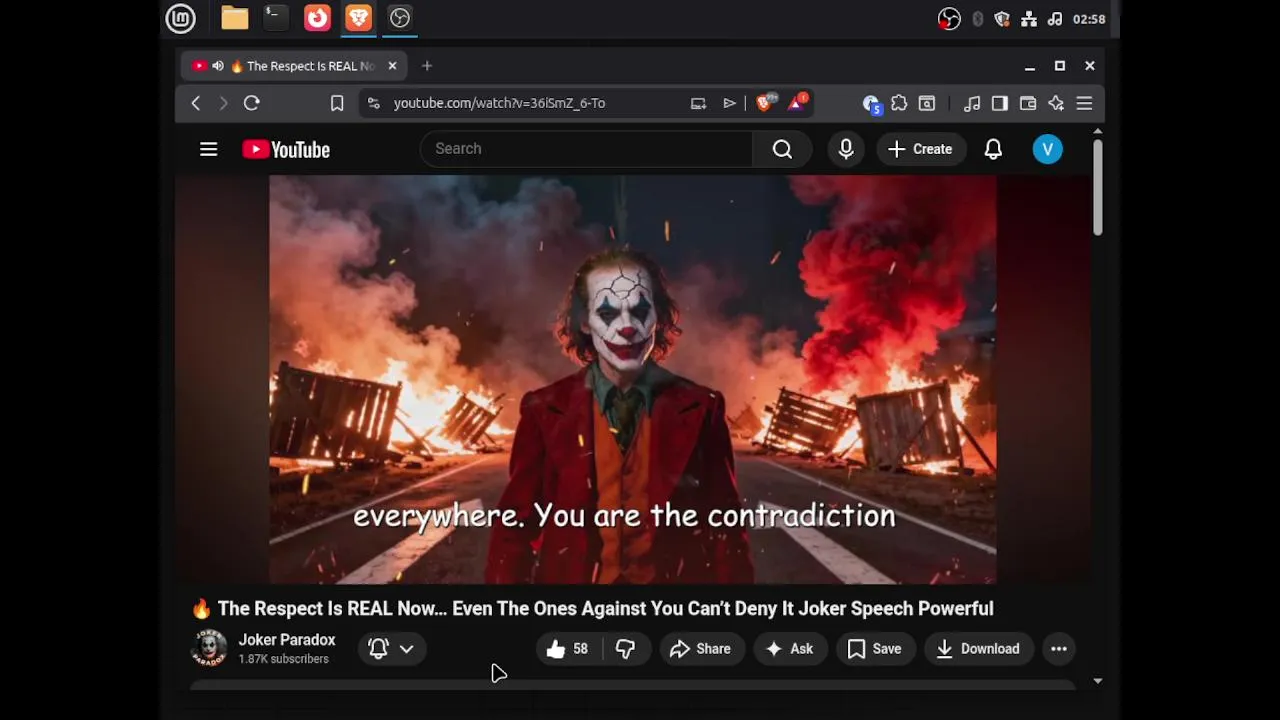This screenshot has width=1280, height=720.
Task: Open the Joker Paradox channel avatar
Action: [x=209, y=648]
